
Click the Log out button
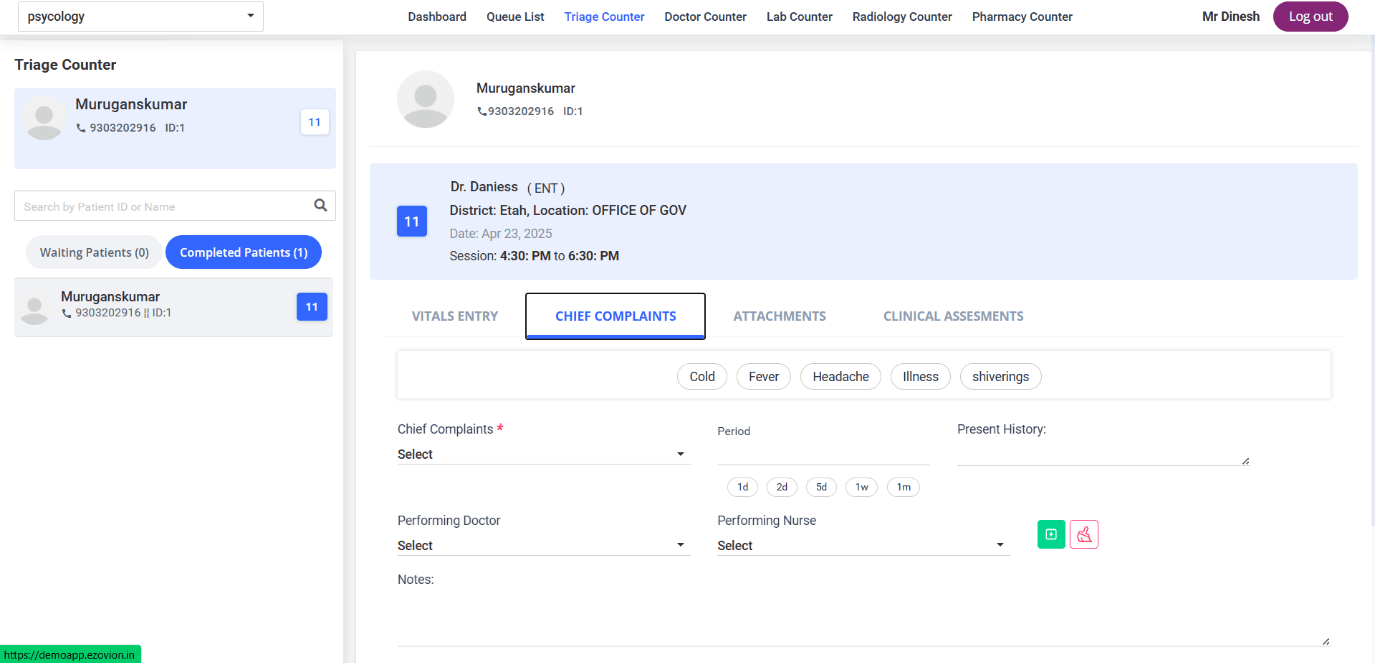click(x=1310, y=17)
